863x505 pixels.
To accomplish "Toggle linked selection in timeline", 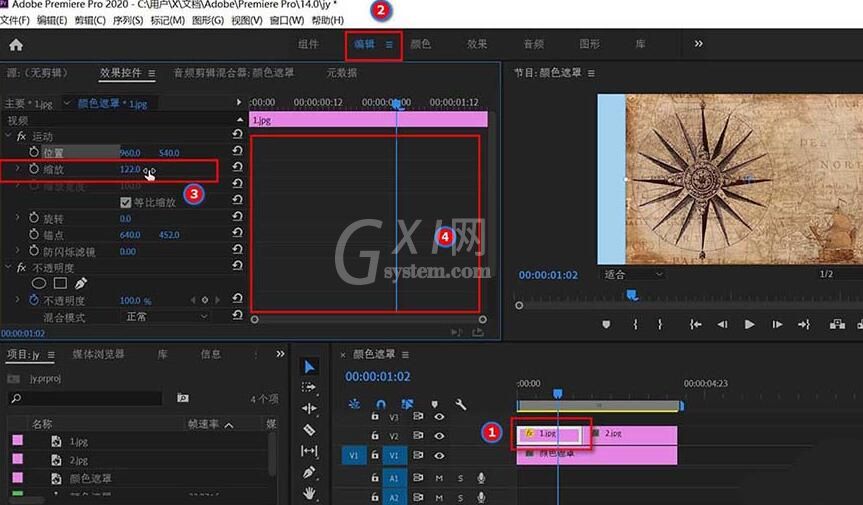I will coord(407,404).
